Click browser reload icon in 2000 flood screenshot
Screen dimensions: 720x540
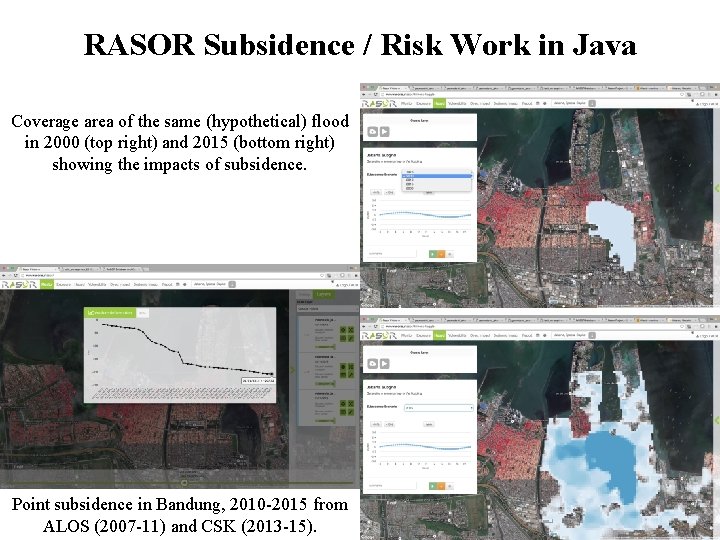point(376,94)
